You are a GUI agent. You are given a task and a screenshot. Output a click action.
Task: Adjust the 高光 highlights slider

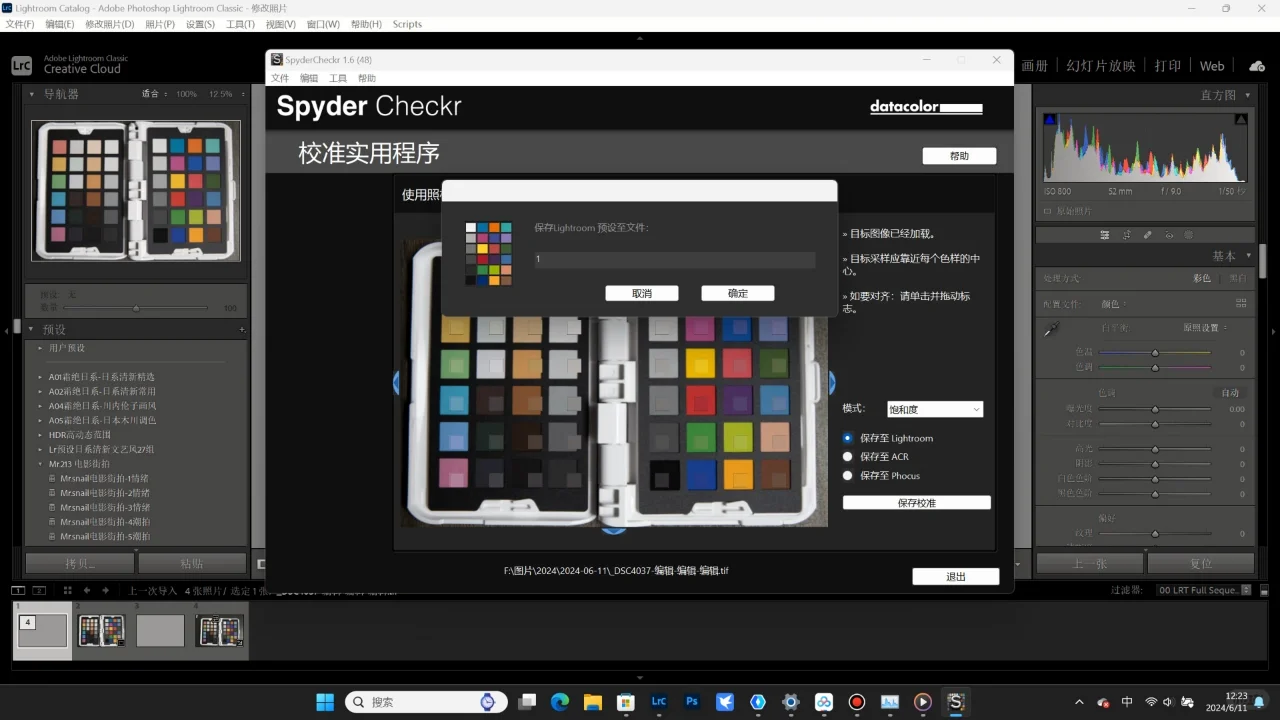point(1155,449)
